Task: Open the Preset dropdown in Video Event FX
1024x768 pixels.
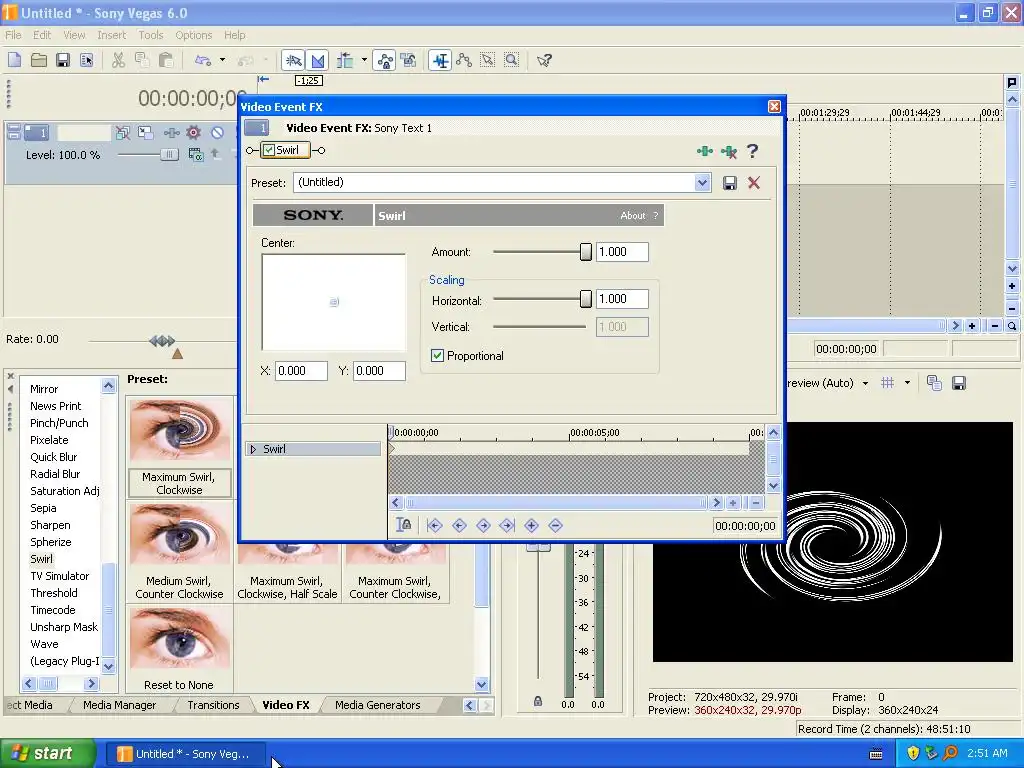Action: (702, 183)
